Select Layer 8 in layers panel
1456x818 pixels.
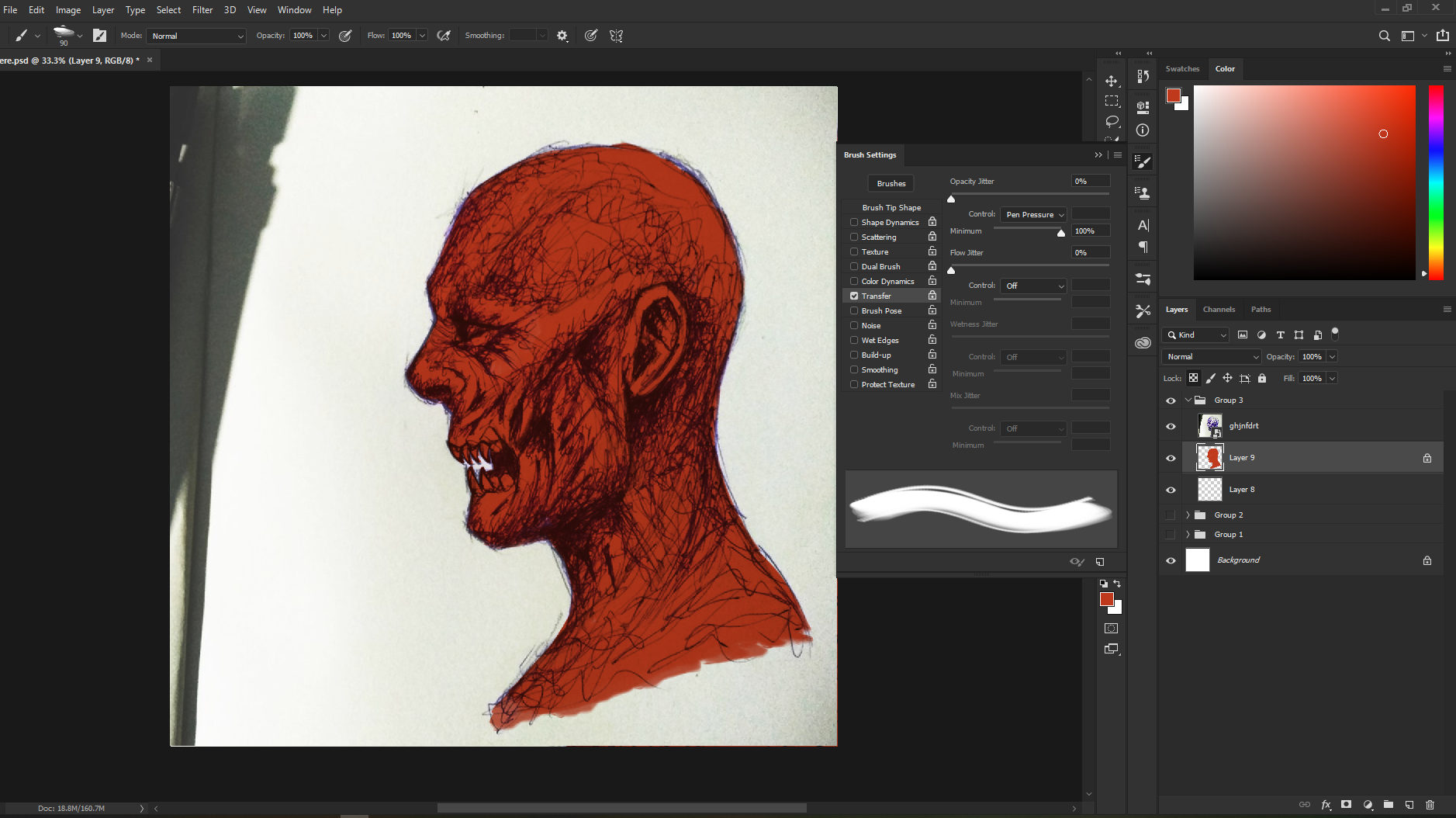(x=1312, y=490)
